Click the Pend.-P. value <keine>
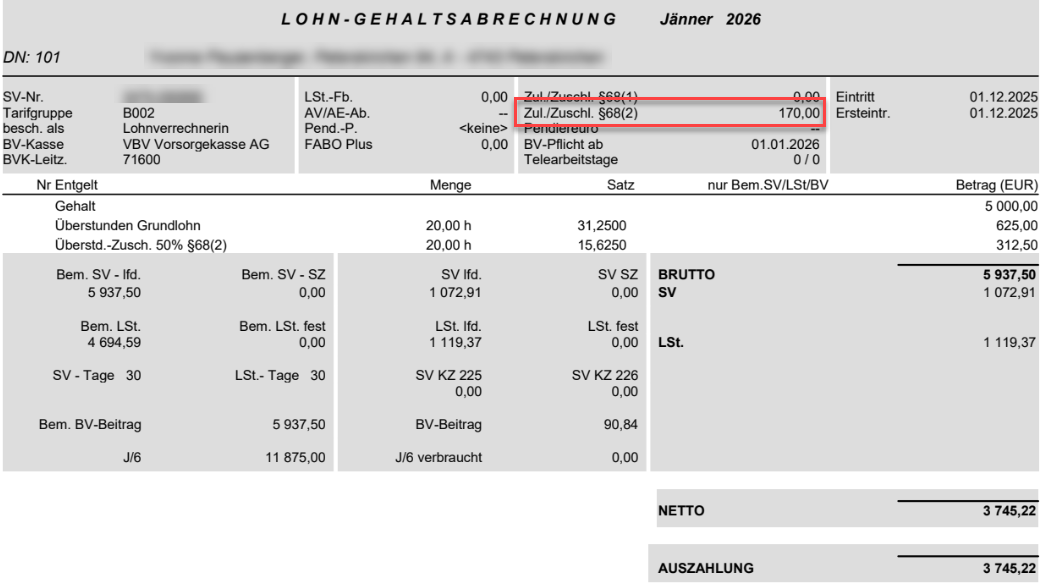Viewport: 1042px width, 587px height. 483,128
